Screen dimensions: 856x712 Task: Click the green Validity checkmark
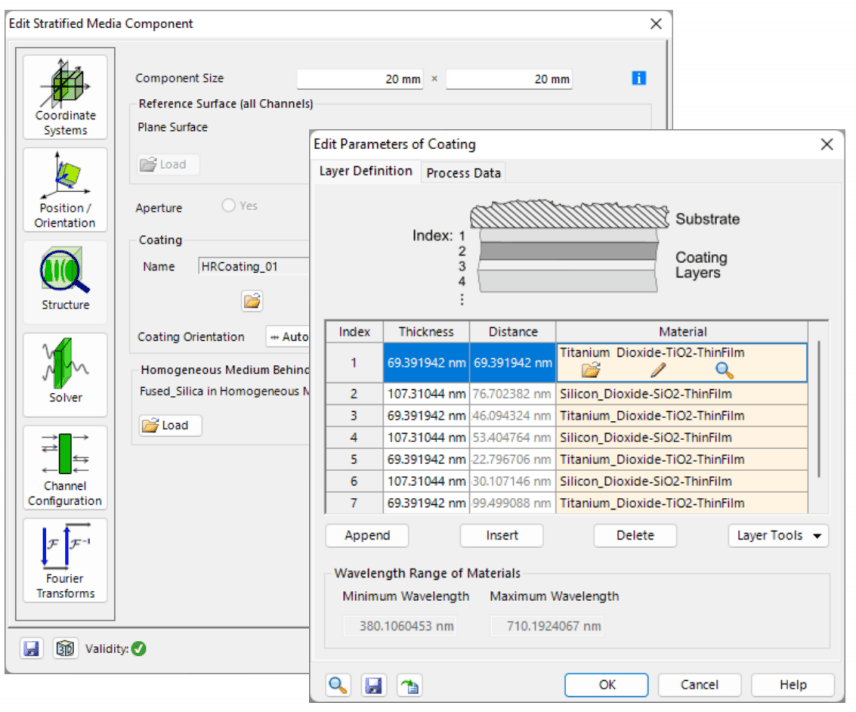(139, 649)
